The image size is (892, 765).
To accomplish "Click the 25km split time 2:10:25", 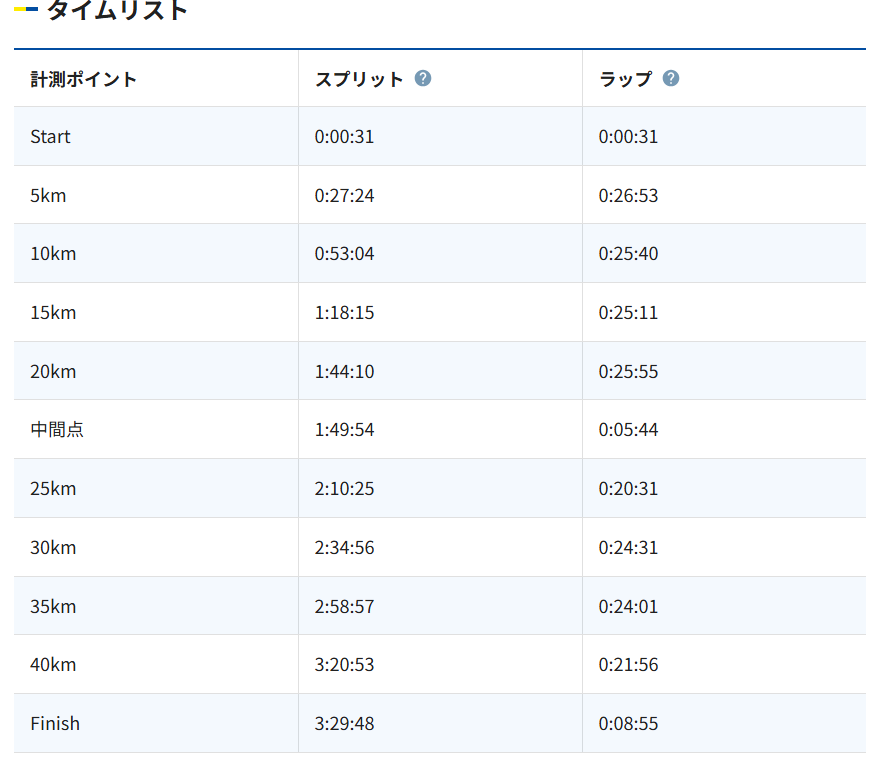I will [344, 489].
